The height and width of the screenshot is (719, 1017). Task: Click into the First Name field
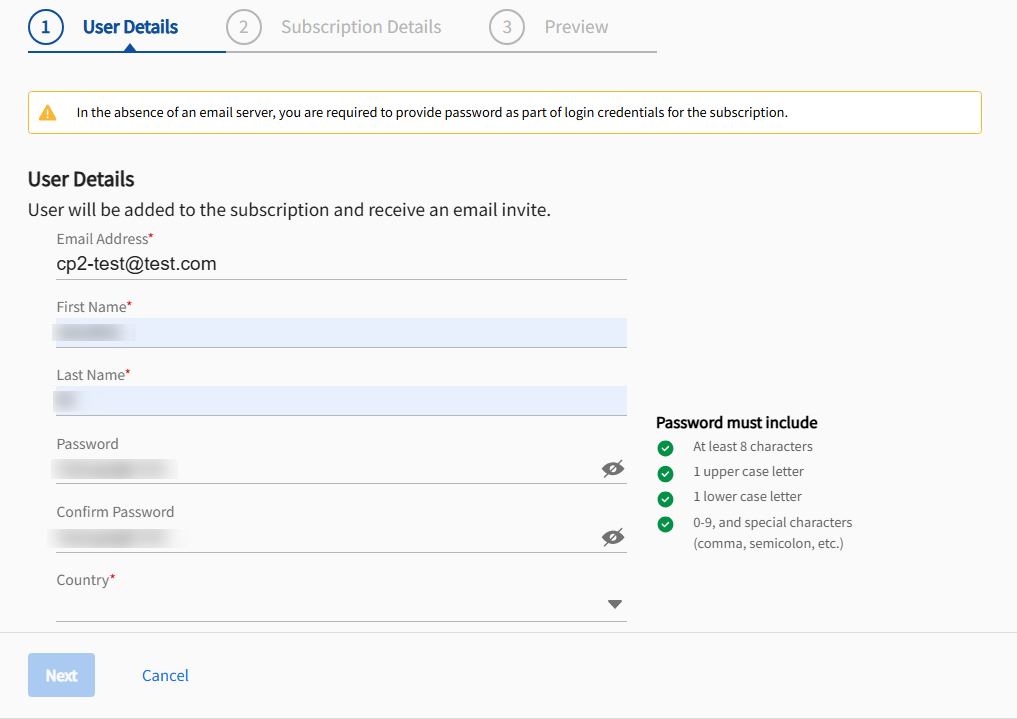point(340,332)
